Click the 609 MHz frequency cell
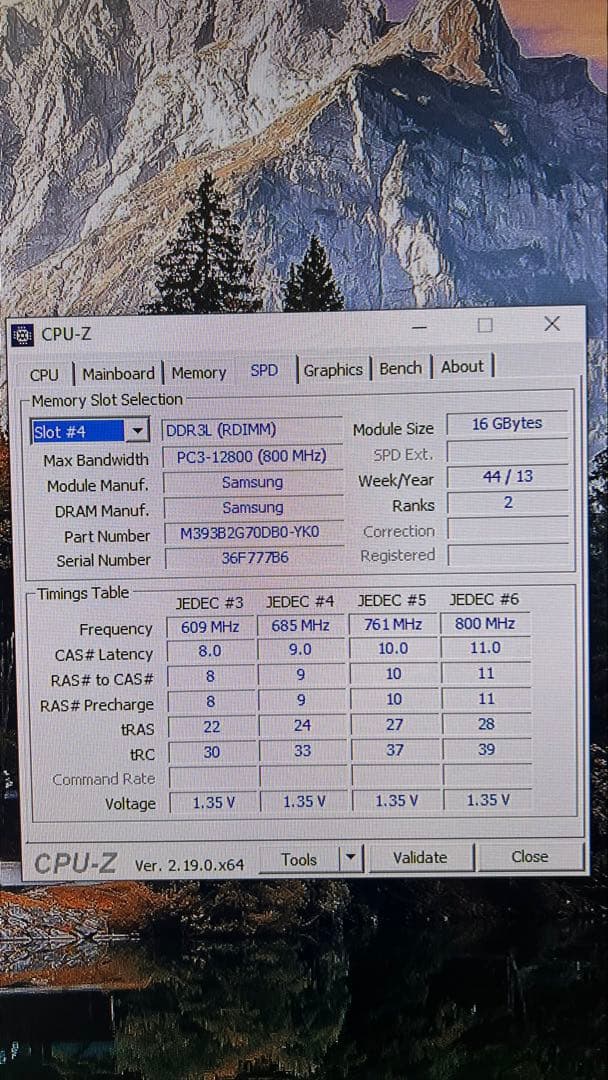Screen dimensions: 608x1080 [x=211, y=627]
